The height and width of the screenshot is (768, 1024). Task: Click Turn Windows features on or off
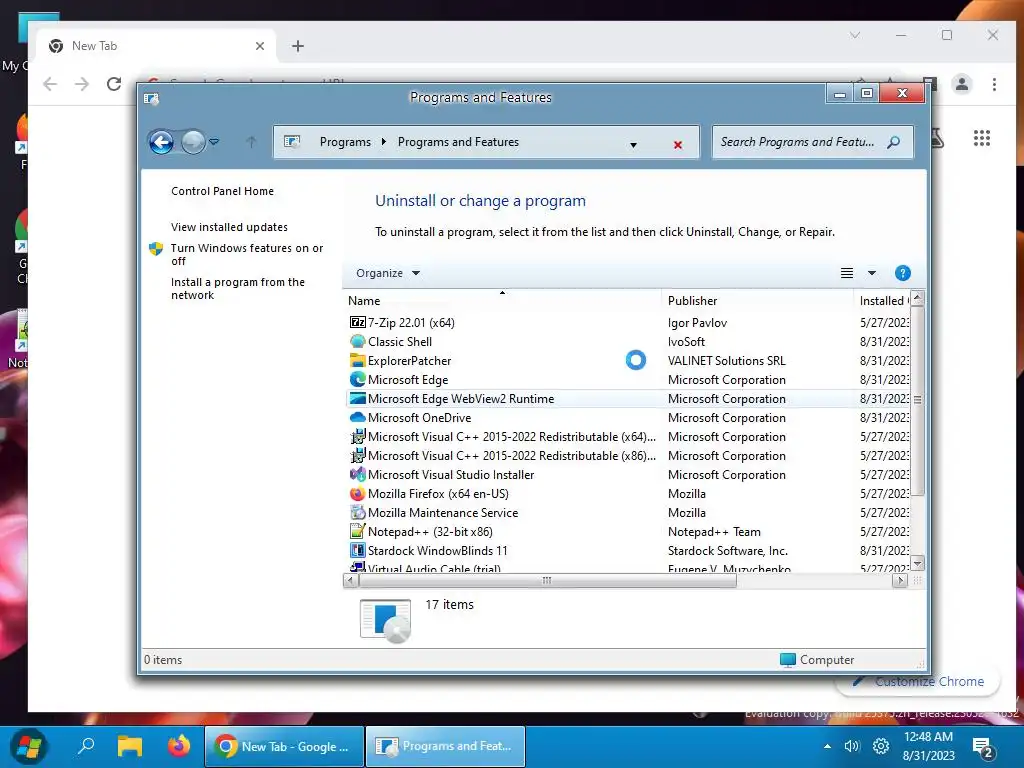(x=247, y=254)
